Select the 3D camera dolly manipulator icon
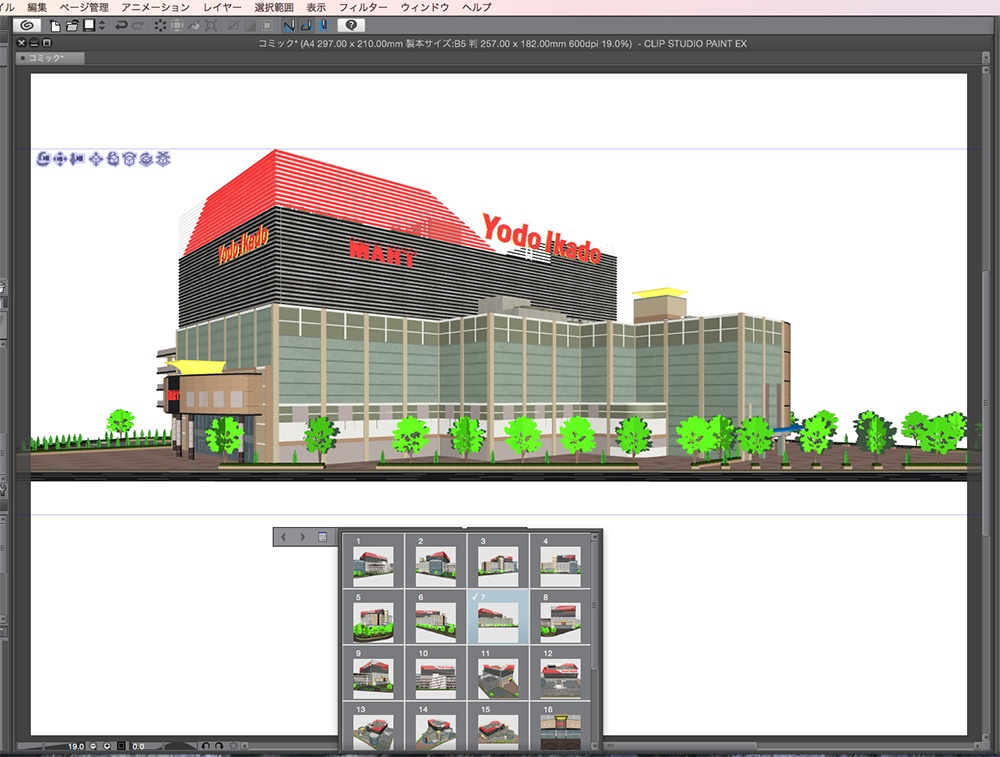The image size is (1000, 757). tap(77, 159)
